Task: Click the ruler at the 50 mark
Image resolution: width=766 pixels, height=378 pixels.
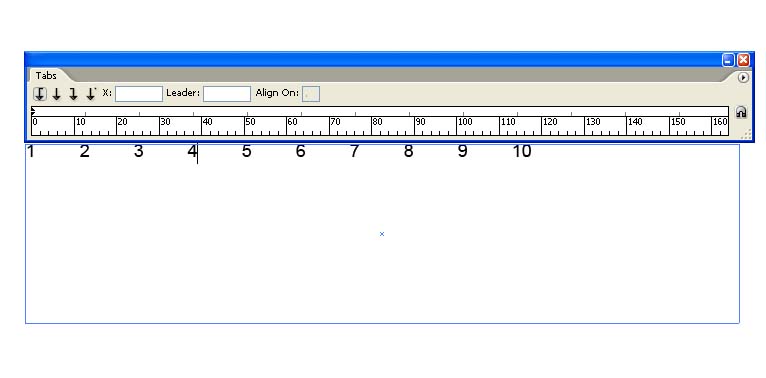Action: coord(250,122)
